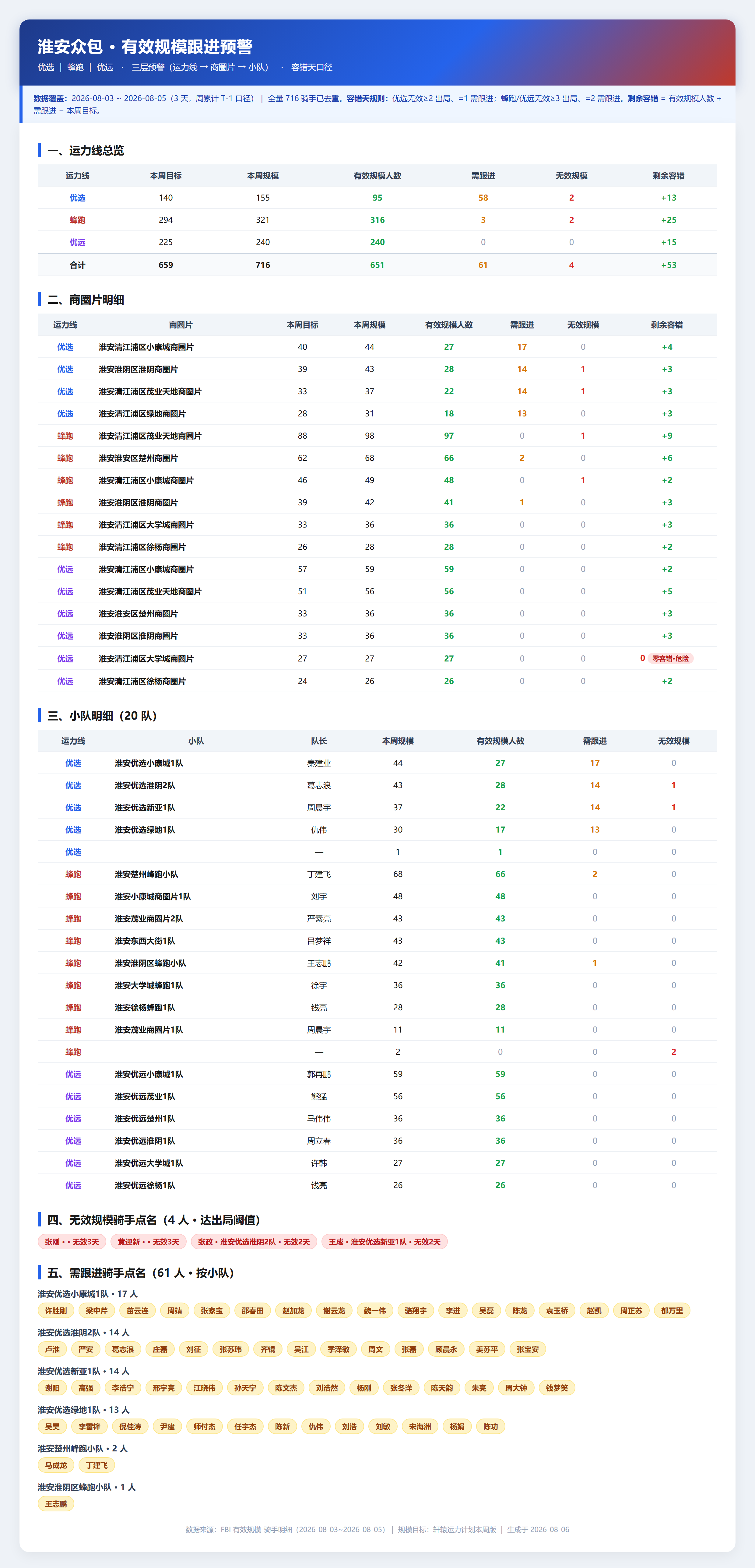Click 淮安清江浦区绿地商圈片 row name
The width and height of the screenshot is (755, 1568).
[x=142, y=414]
